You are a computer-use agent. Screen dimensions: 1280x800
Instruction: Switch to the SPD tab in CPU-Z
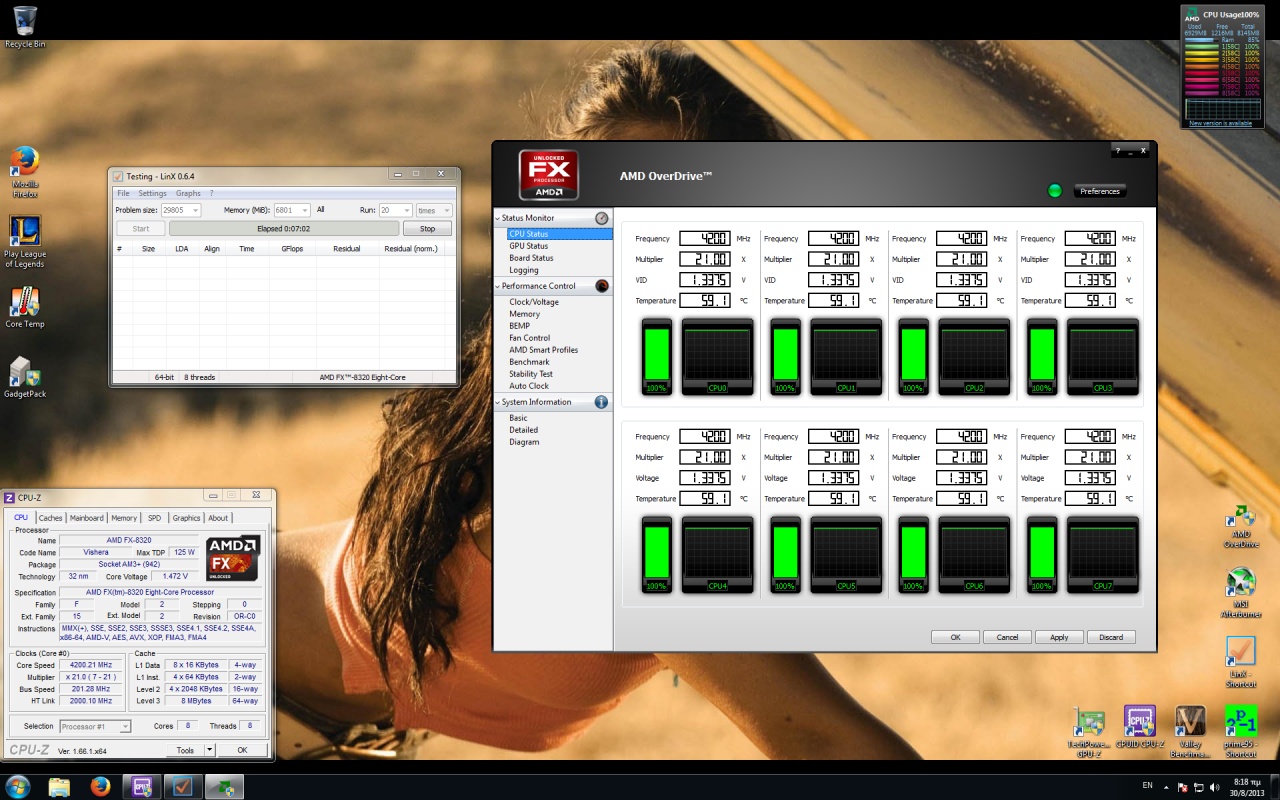[x=154, y=518]
